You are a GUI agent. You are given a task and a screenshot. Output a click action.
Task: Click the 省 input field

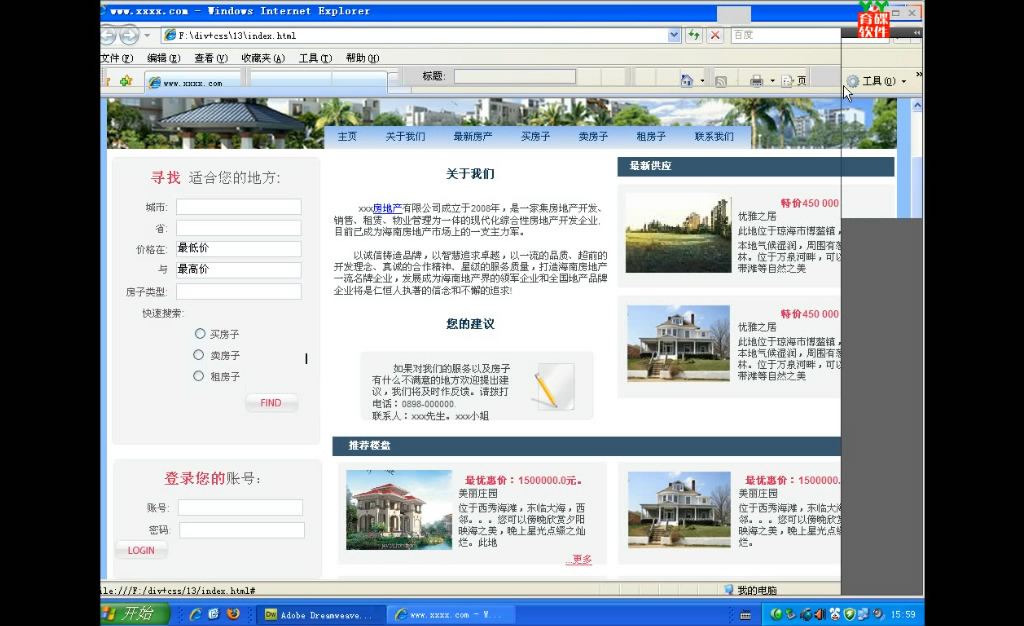pos(238,228)
